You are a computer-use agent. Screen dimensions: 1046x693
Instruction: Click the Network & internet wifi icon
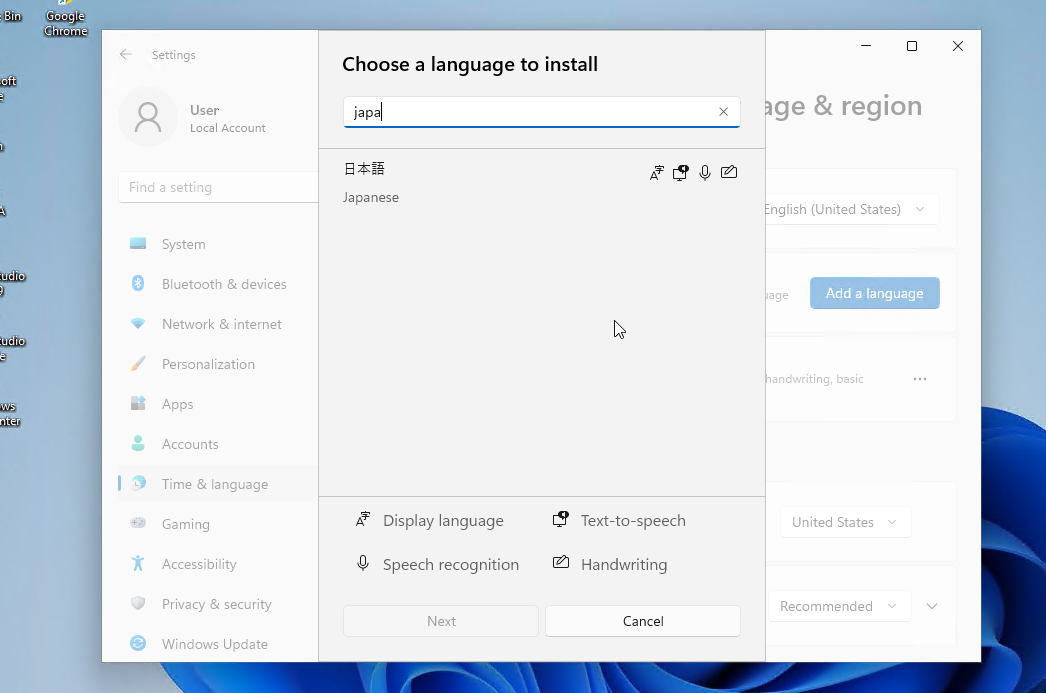coord(138,324)
